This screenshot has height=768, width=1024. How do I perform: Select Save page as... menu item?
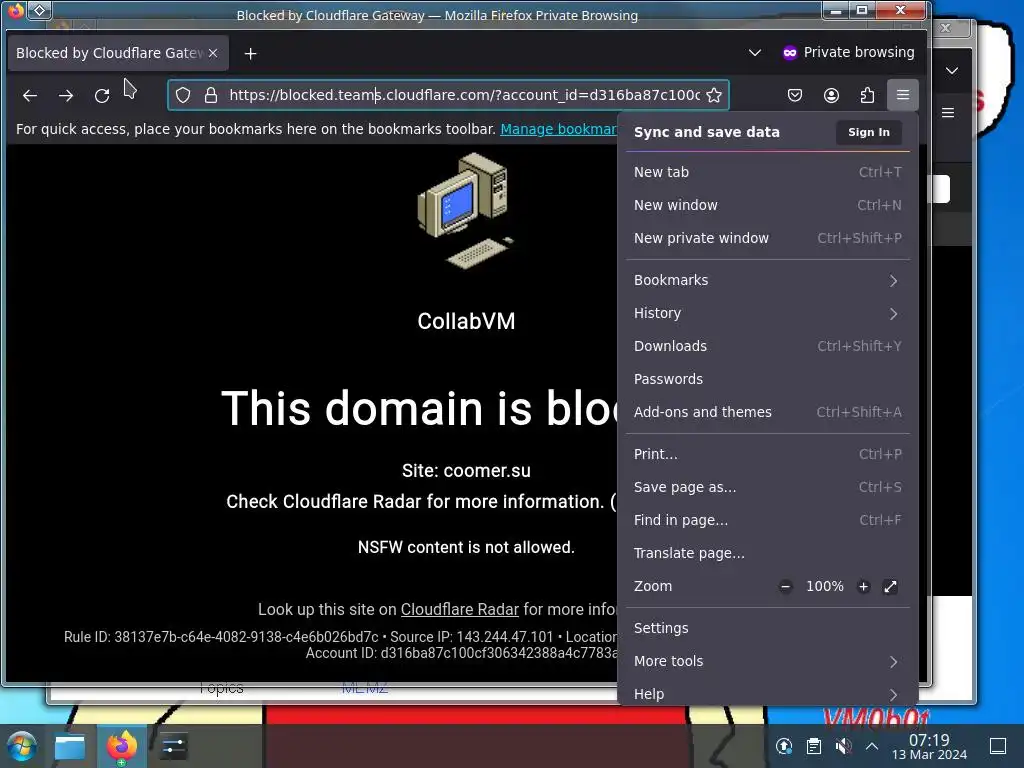(767, 487)
